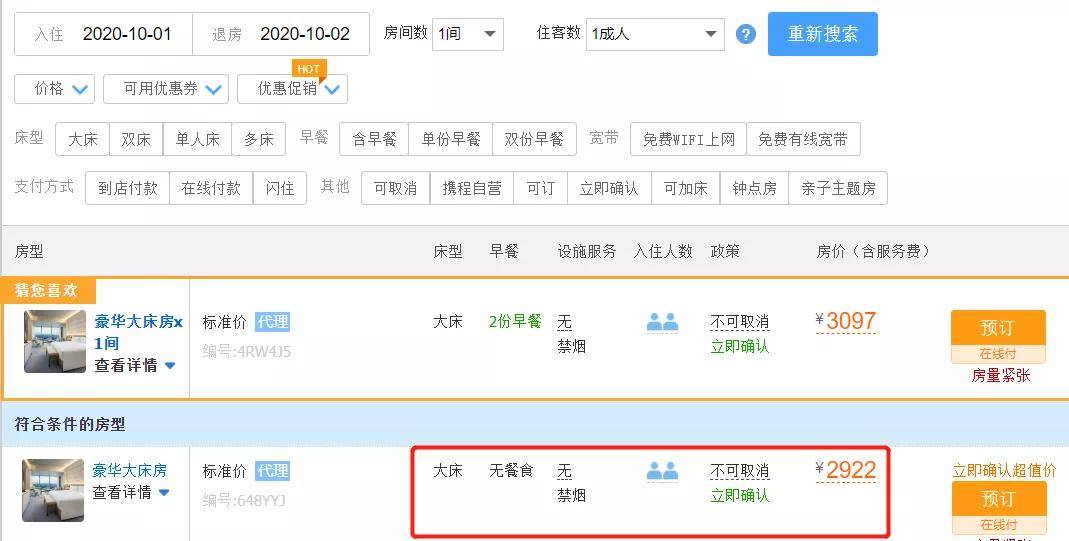Screen dimensions: 1069x541
Task: Open the 优惠促销 promotions dropdown
Action: tap(292, 89)
